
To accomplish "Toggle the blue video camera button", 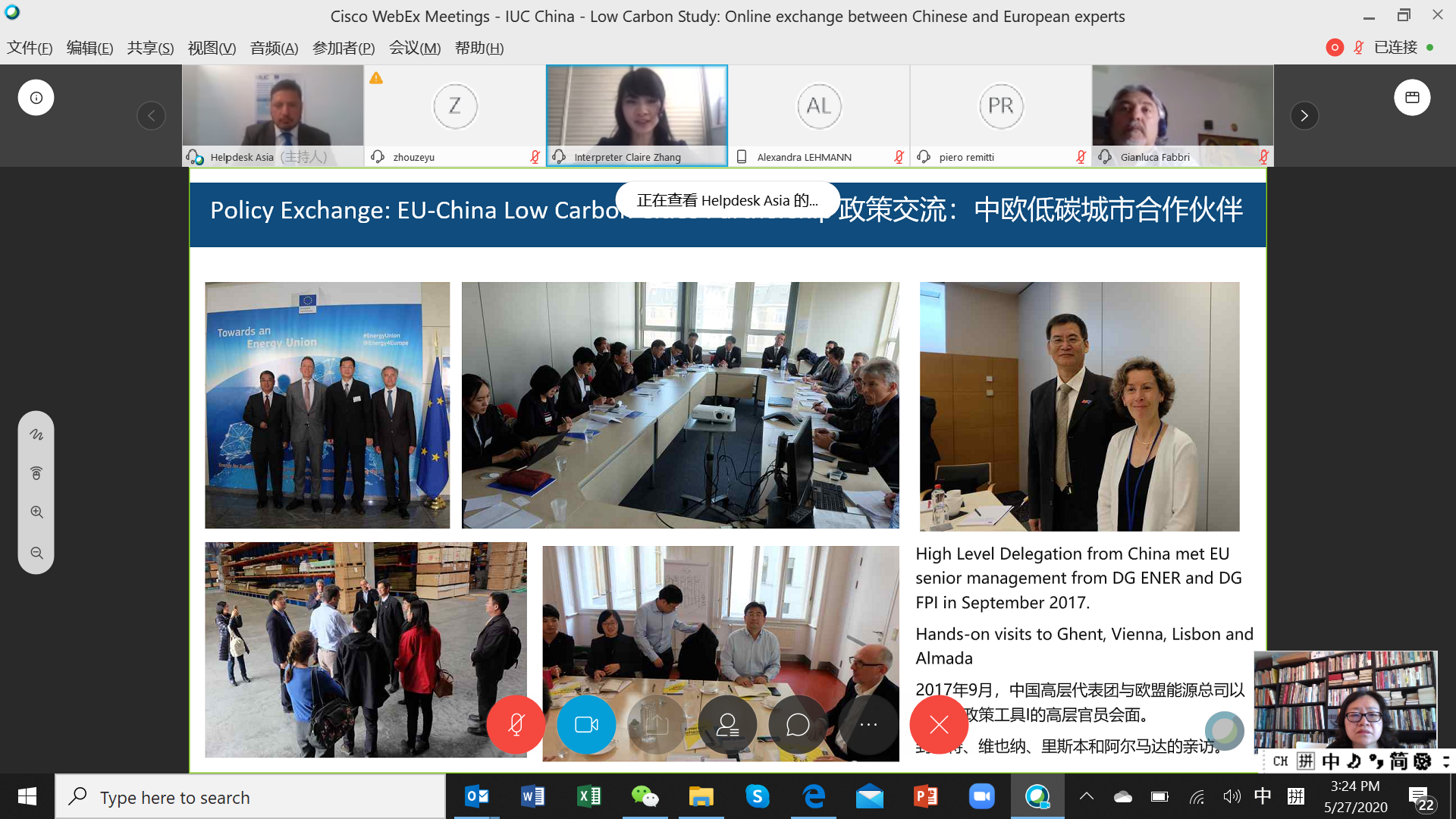I will point(586,725).
